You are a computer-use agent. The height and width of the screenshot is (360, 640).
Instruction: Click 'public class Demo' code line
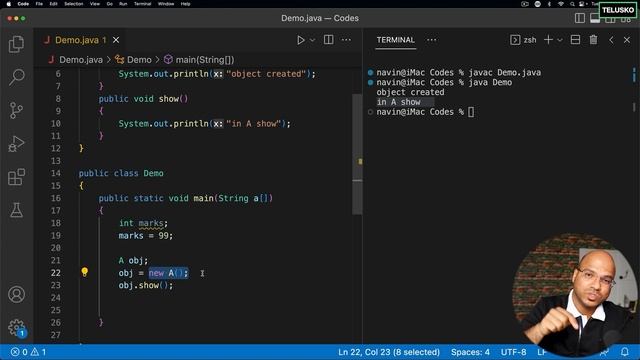click(121, 173)
